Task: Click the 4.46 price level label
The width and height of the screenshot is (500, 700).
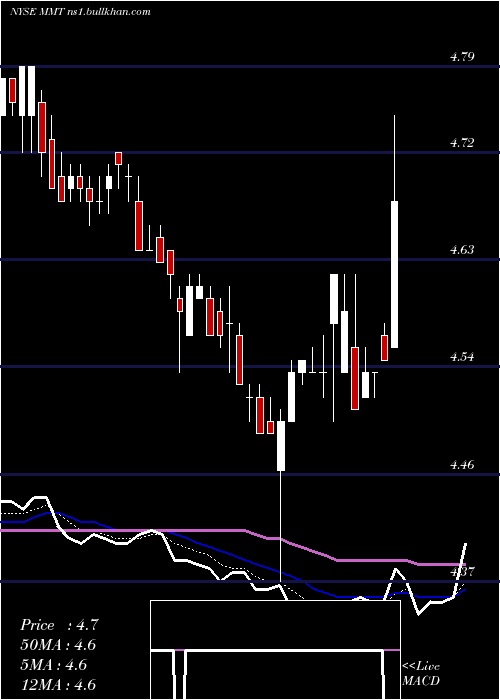Action: point(462,465)
